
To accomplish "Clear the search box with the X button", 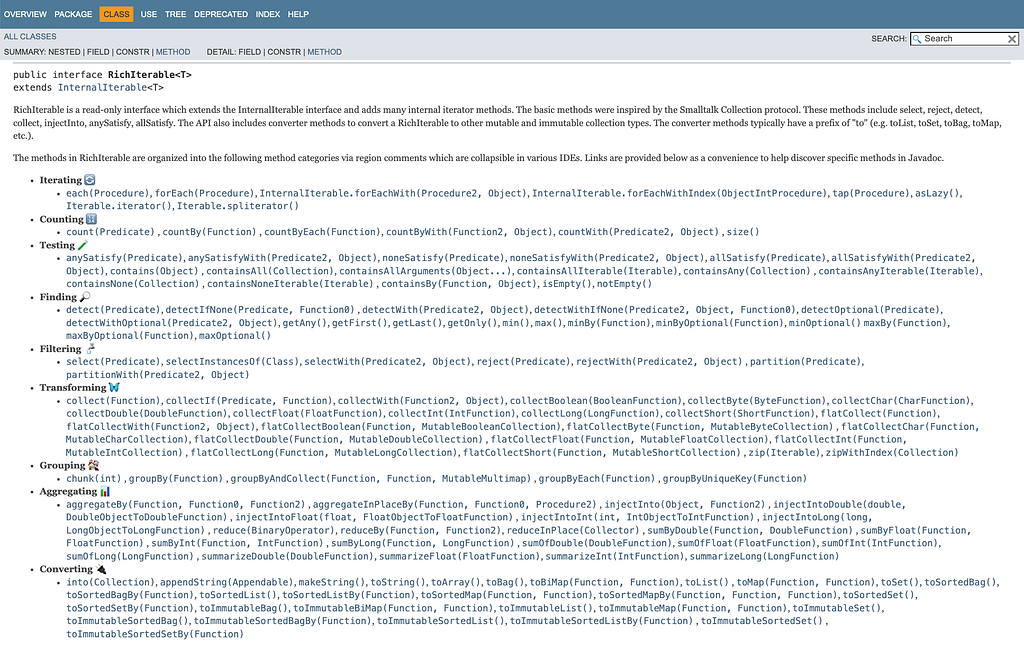I will coord(1012,39).
